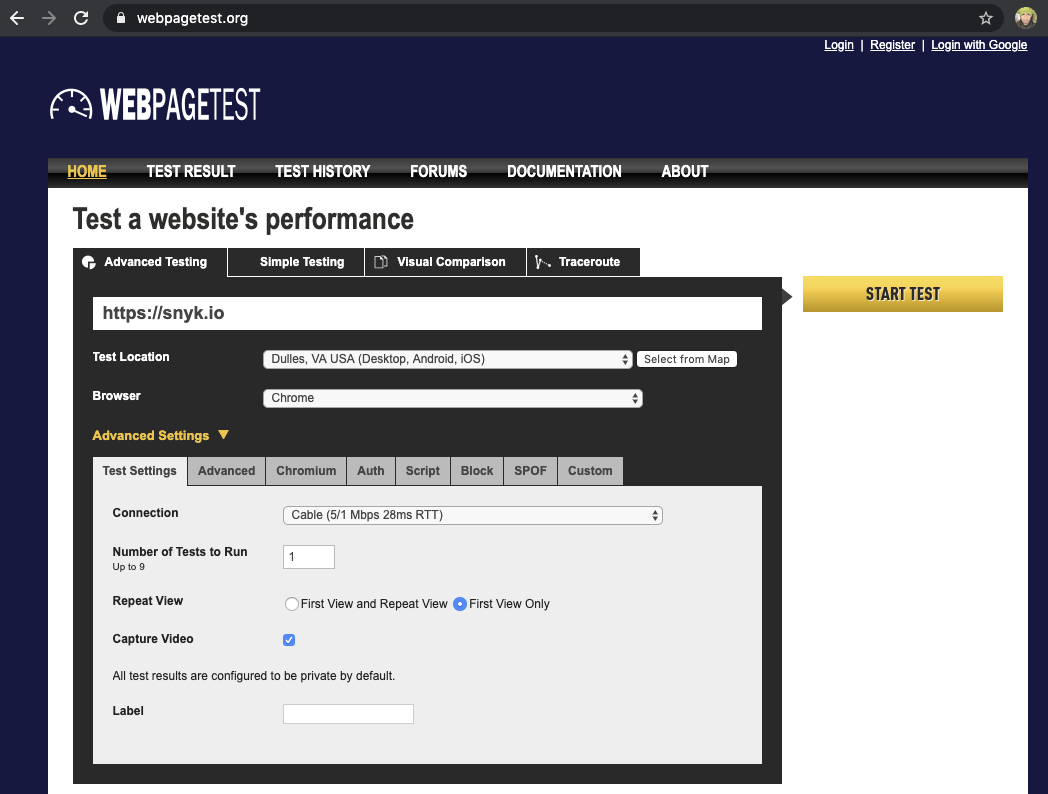
Task: Open TEST HISTORY in navigation bar
Action: pos(323,172)
